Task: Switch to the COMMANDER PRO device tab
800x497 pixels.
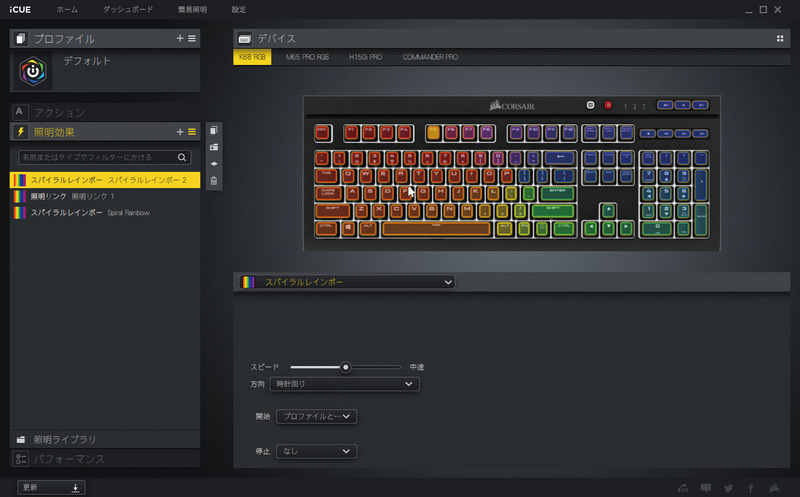Action: 430,57
